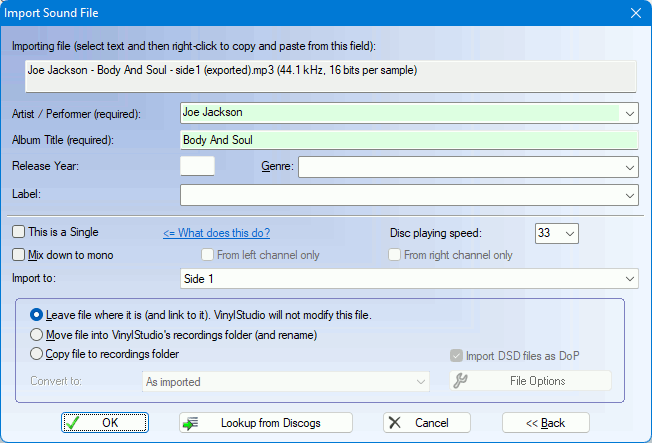
Task: Toggle 'Import DSD files as DoP' checkbox
Action: point(456,356)
